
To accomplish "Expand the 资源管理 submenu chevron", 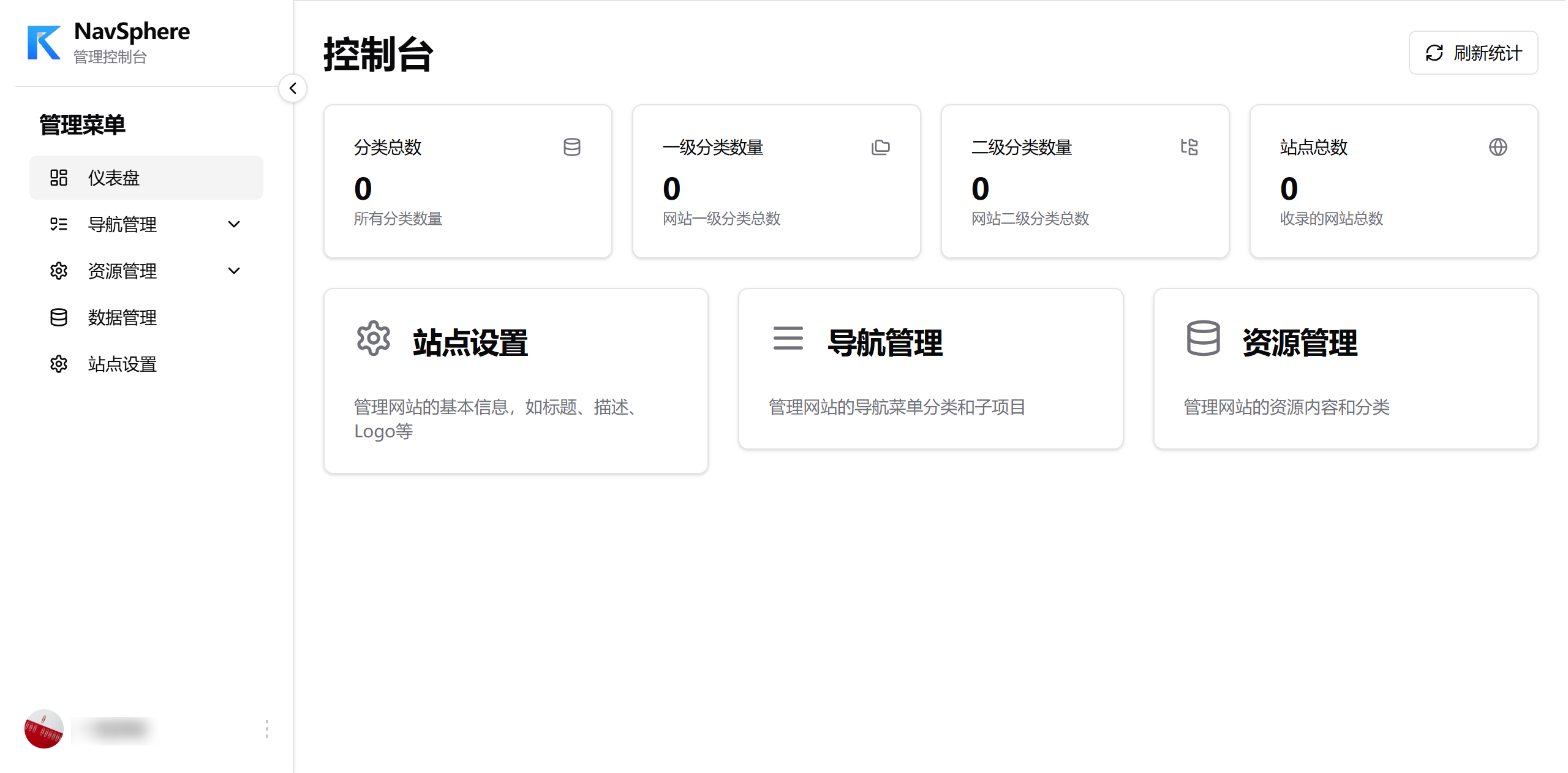I will (x=234, y=271).
